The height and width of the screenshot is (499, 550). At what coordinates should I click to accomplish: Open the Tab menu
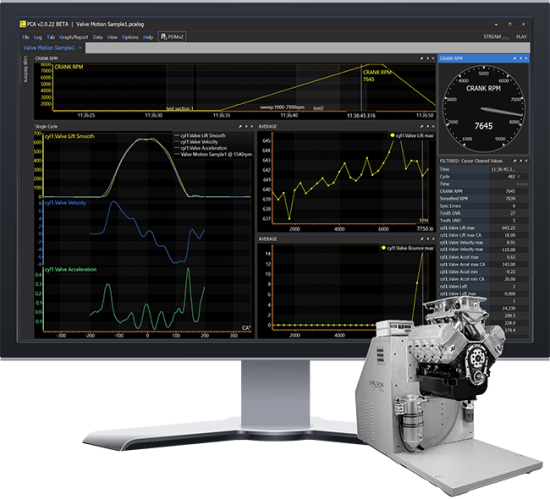[x=51, y=37]
